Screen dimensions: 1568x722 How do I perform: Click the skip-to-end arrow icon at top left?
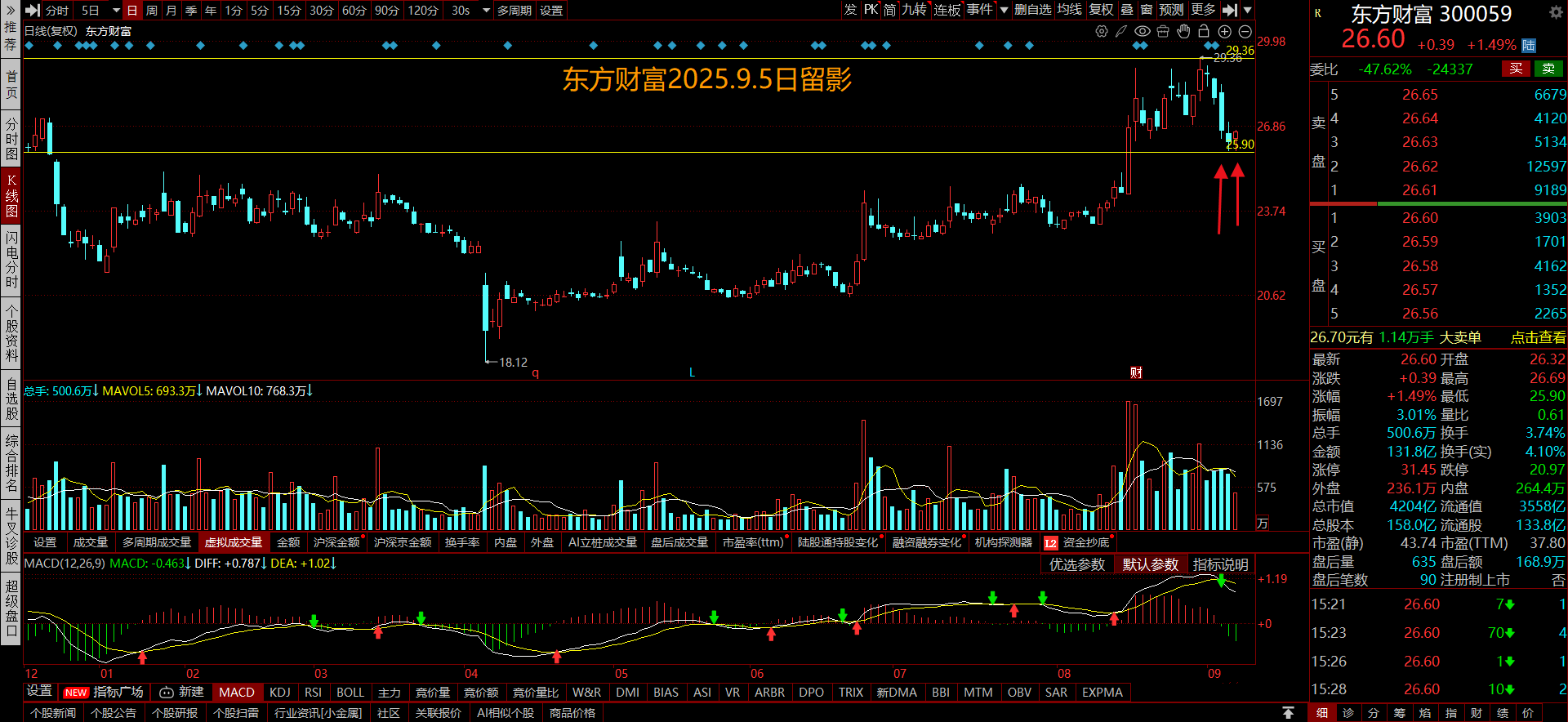tap(33, 10)
